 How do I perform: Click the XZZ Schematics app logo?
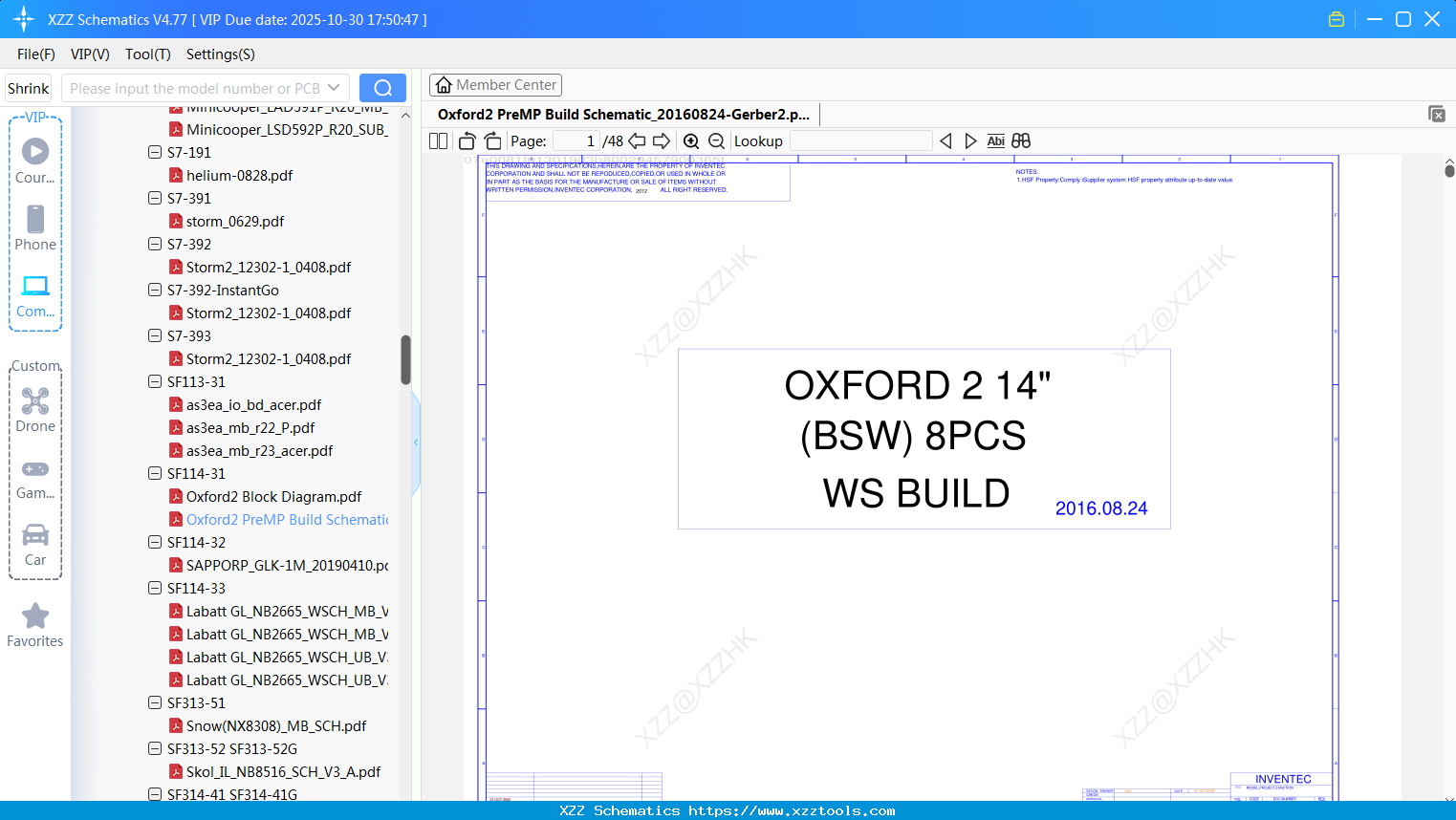coord(24,19)
